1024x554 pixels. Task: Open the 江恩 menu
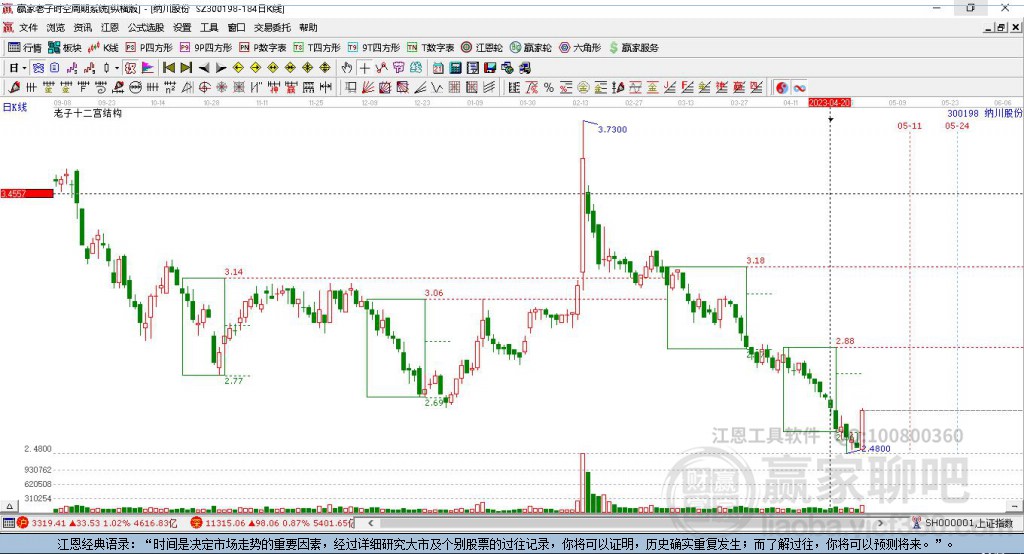(110, 27)
